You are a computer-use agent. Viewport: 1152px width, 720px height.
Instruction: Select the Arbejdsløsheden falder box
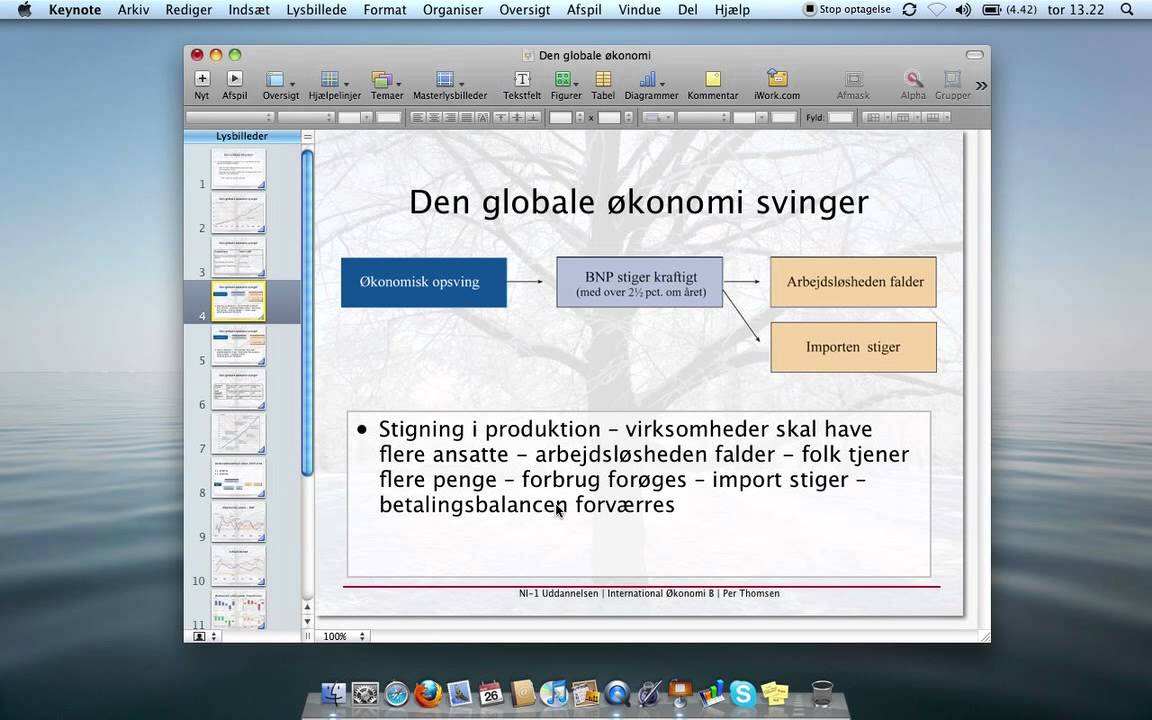[x=854, y=282]
